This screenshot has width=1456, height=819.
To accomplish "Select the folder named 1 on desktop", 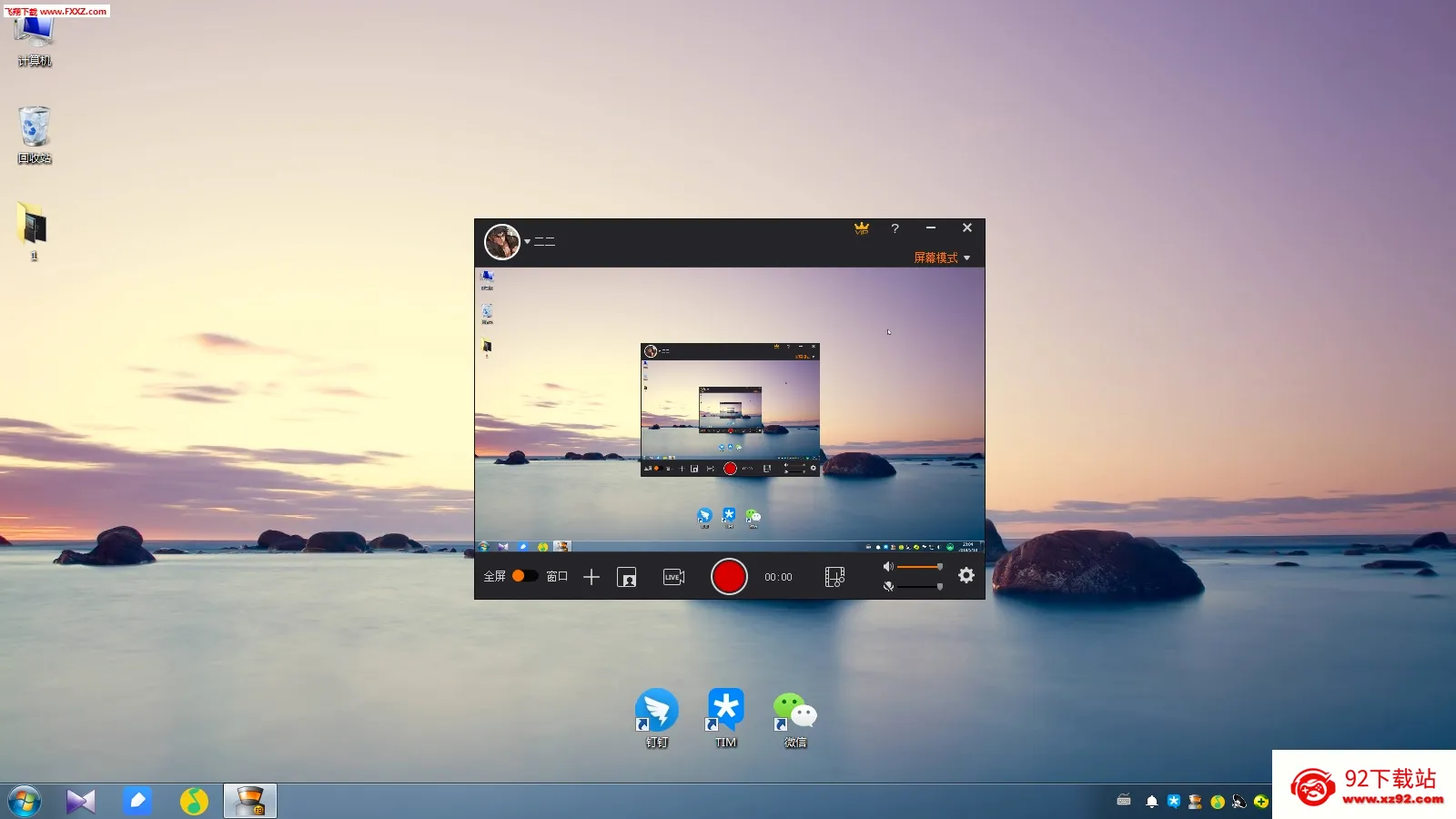I will tap(34, 231).
